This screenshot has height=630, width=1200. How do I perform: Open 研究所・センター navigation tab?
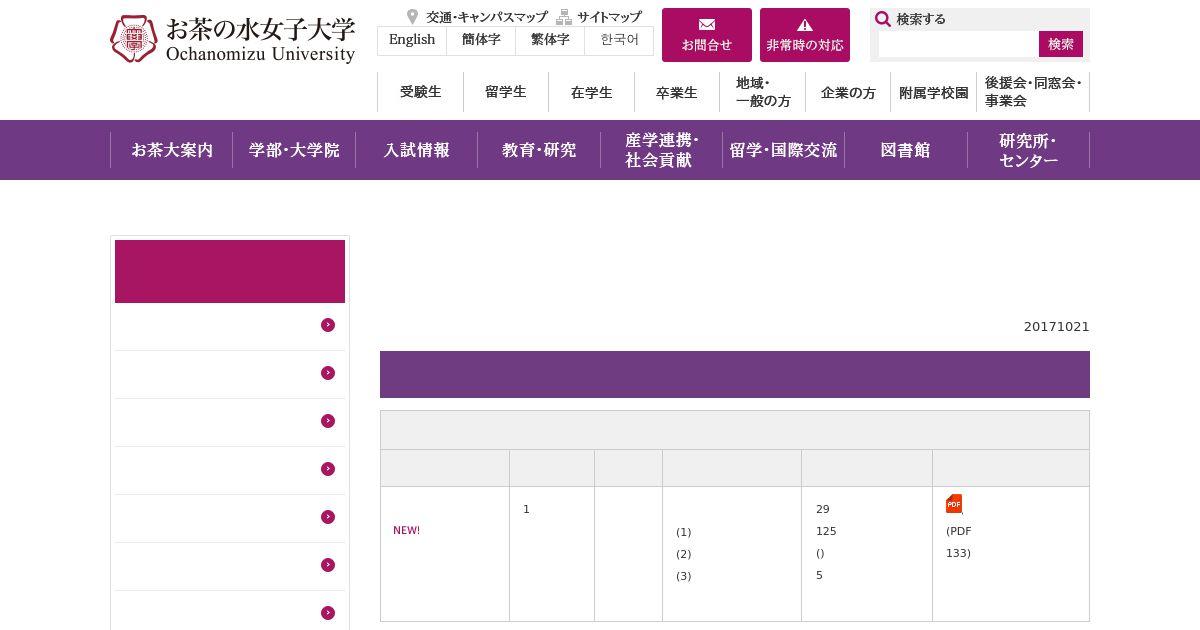1028,150
